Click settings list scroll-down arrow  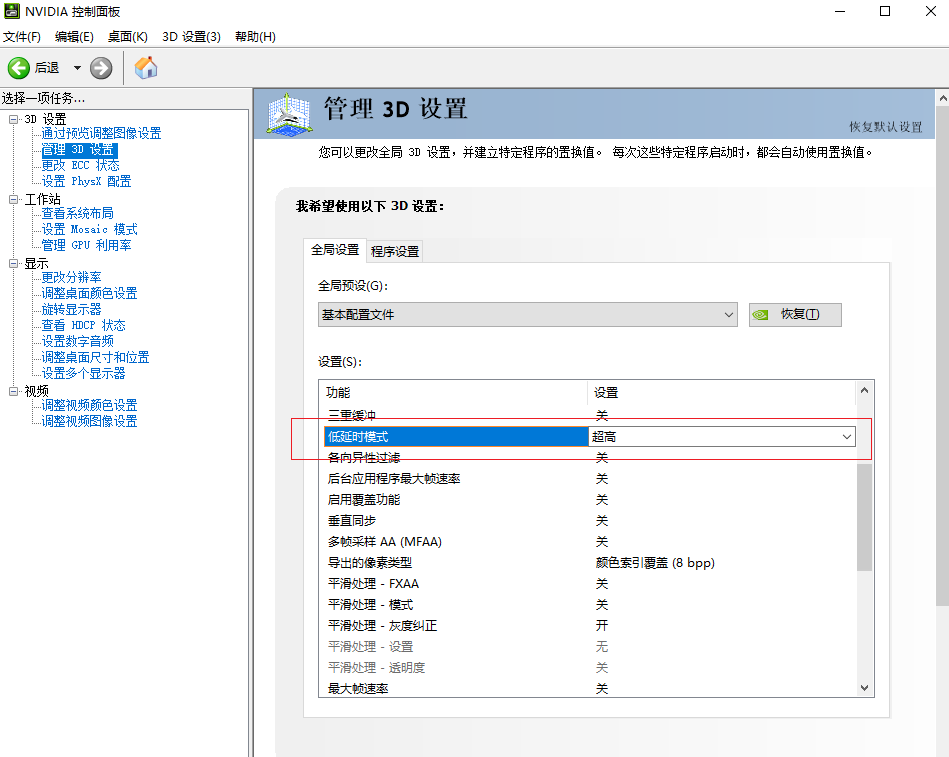pyautogui.click(x=864, y=687)
